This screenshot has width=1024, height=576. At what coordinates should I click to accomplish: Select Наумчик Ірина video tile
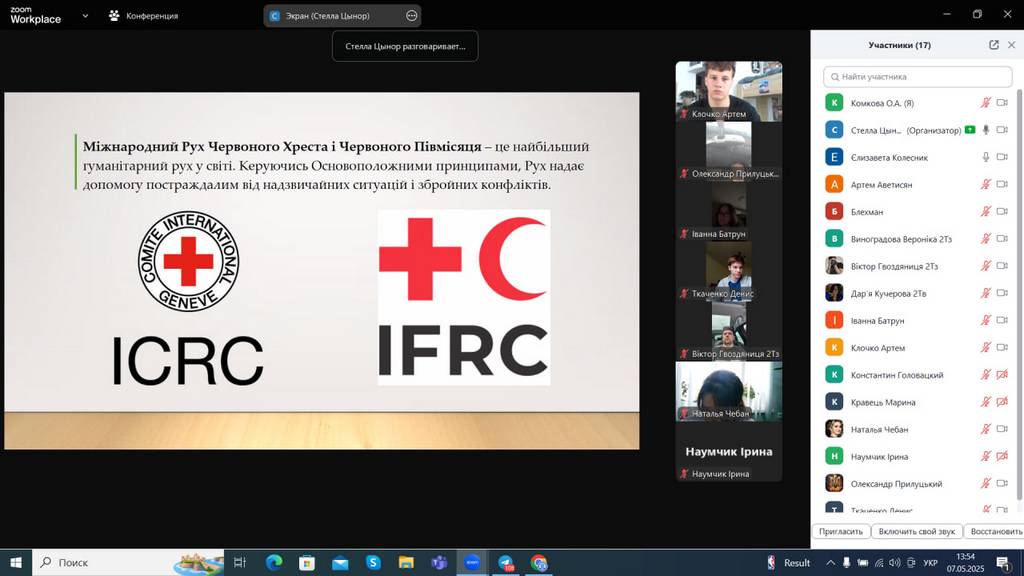pyautogui.click(x=729, y=451)
